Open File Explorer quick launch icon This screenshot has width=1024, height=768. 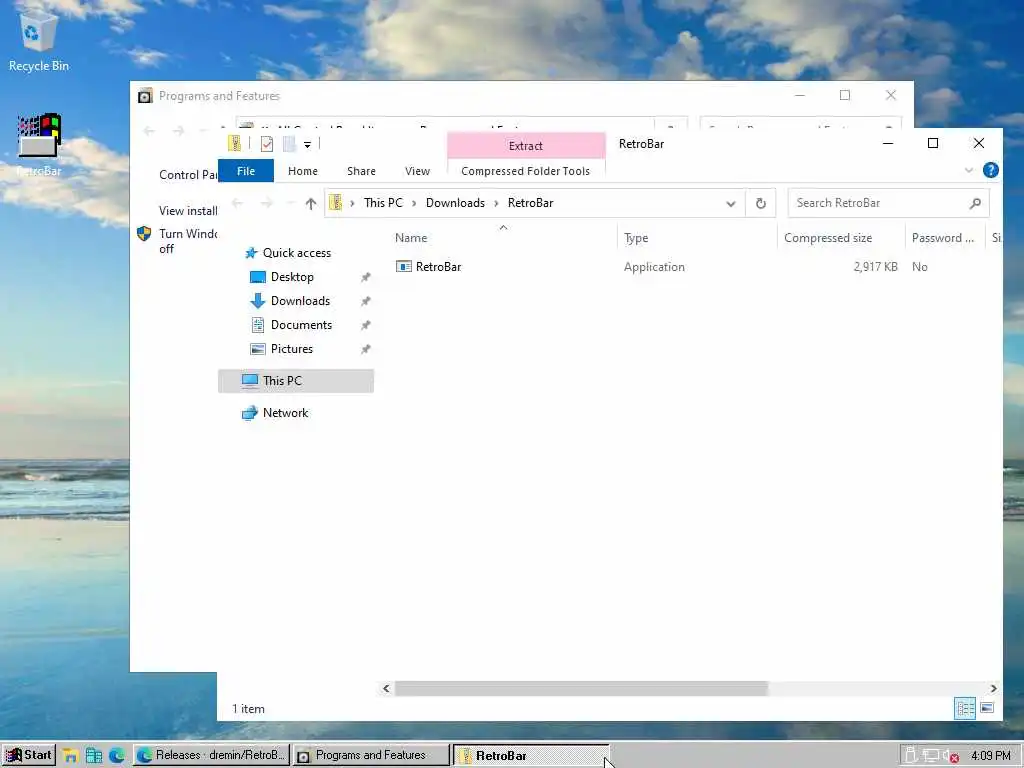(x=71, y=756)
